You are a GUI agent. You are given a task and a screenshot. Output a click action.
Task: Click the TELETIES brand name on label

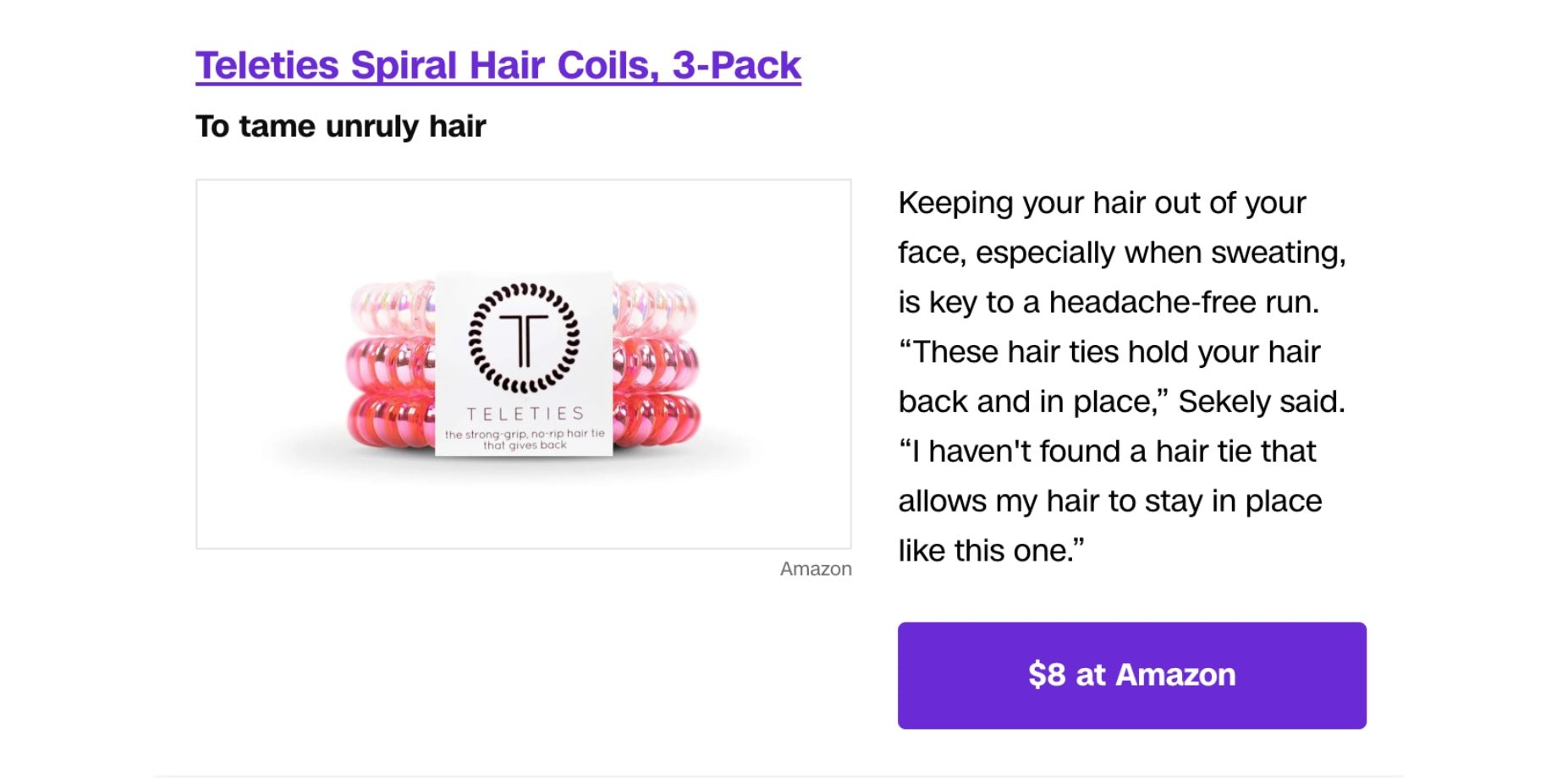point(525,414)
